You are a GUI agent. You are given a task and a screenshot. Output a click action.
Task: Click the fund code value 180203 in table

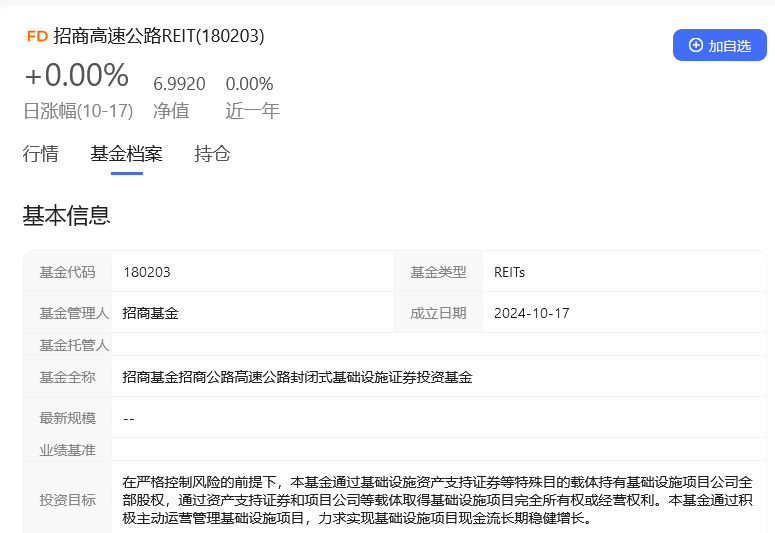coord(147,272)
